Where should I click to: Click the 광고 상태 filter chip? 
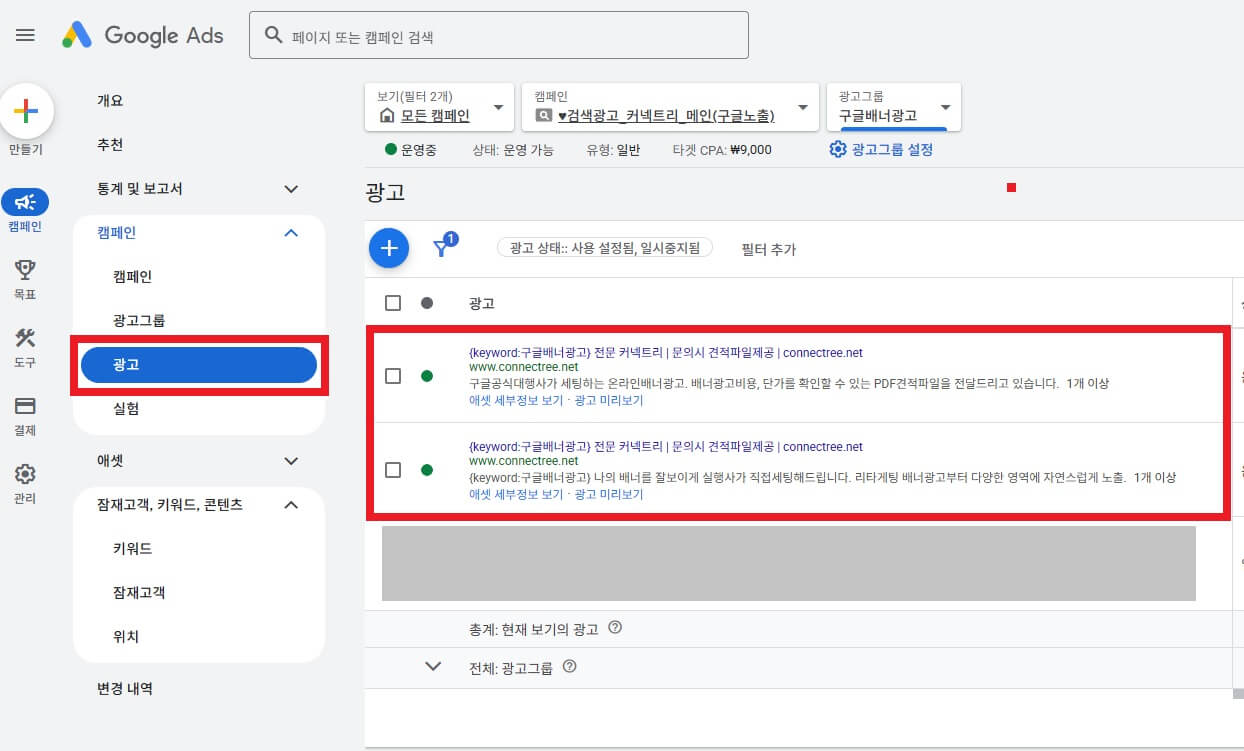tap(605, 248)
